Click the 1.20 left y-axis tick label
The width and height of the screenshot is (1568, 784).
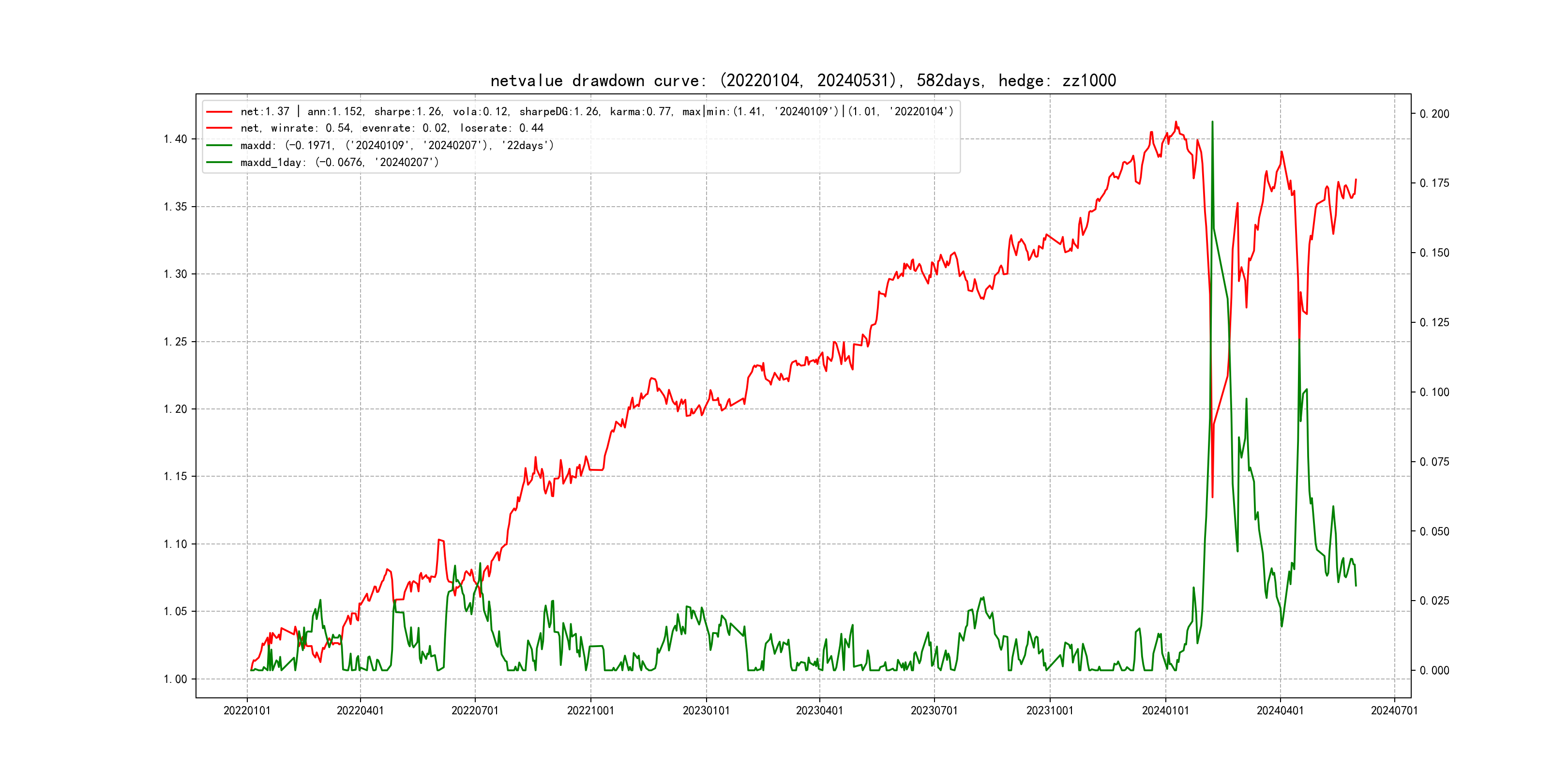[175, 409]
